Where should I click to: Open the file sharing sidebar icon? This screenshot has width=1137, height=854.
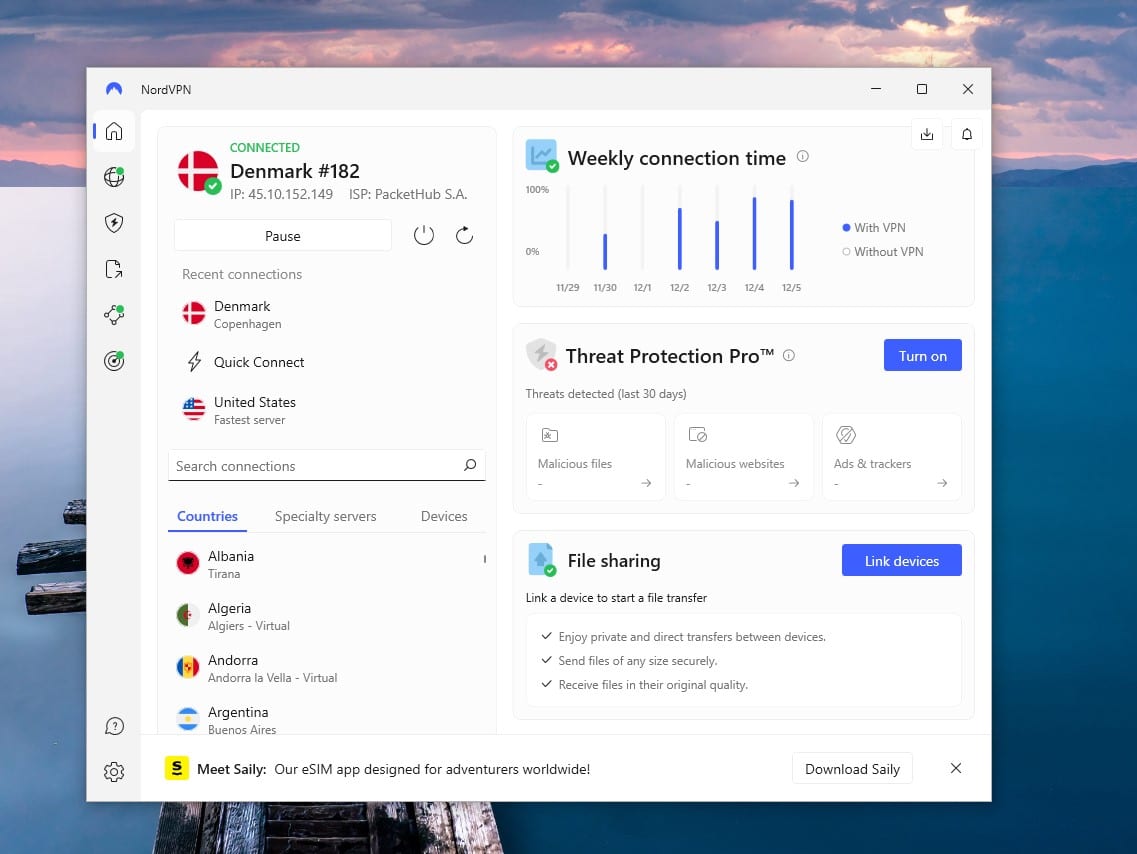(114, 269)
